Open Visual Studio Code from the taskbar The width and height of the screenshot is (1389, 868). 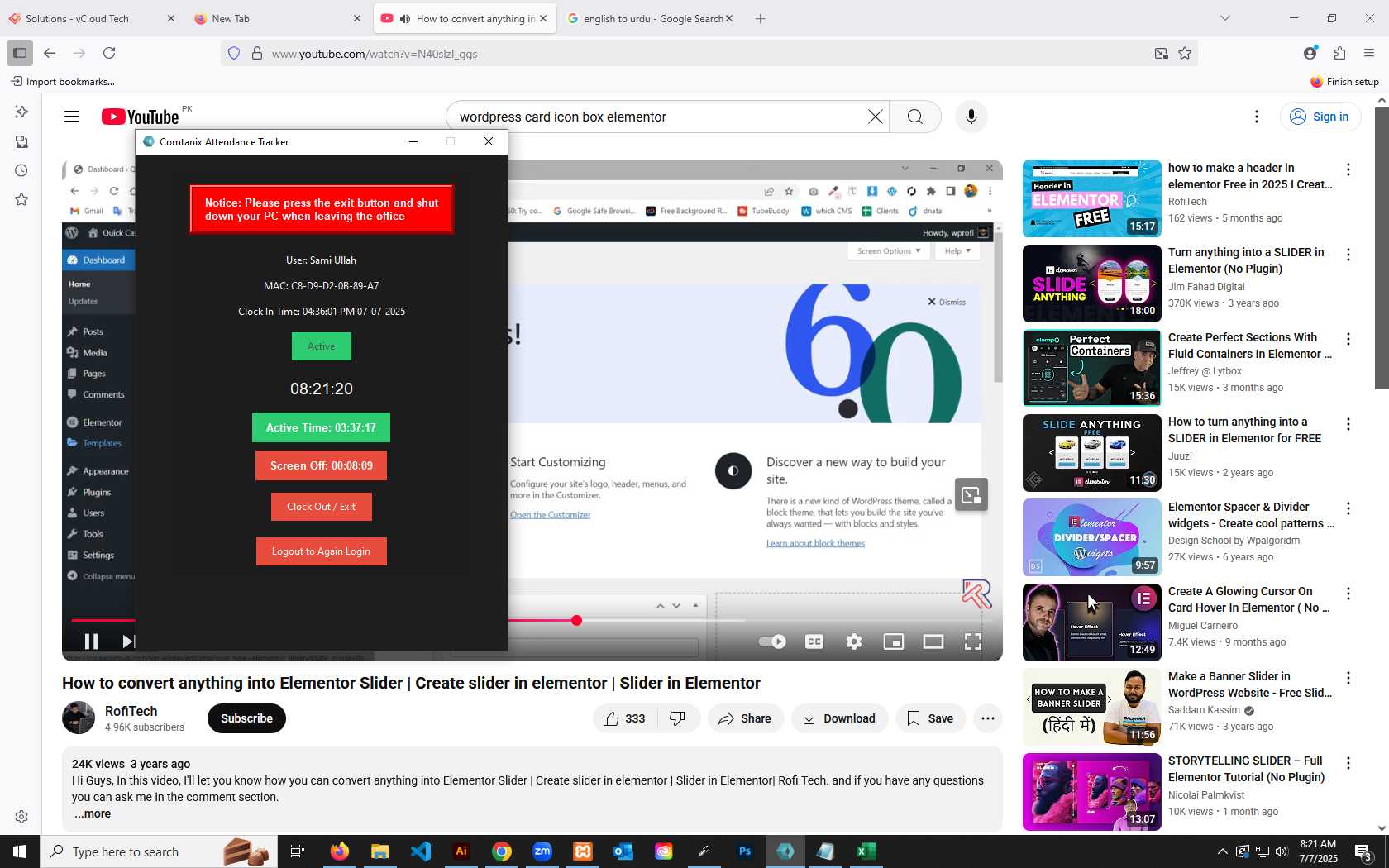(421, 851)
